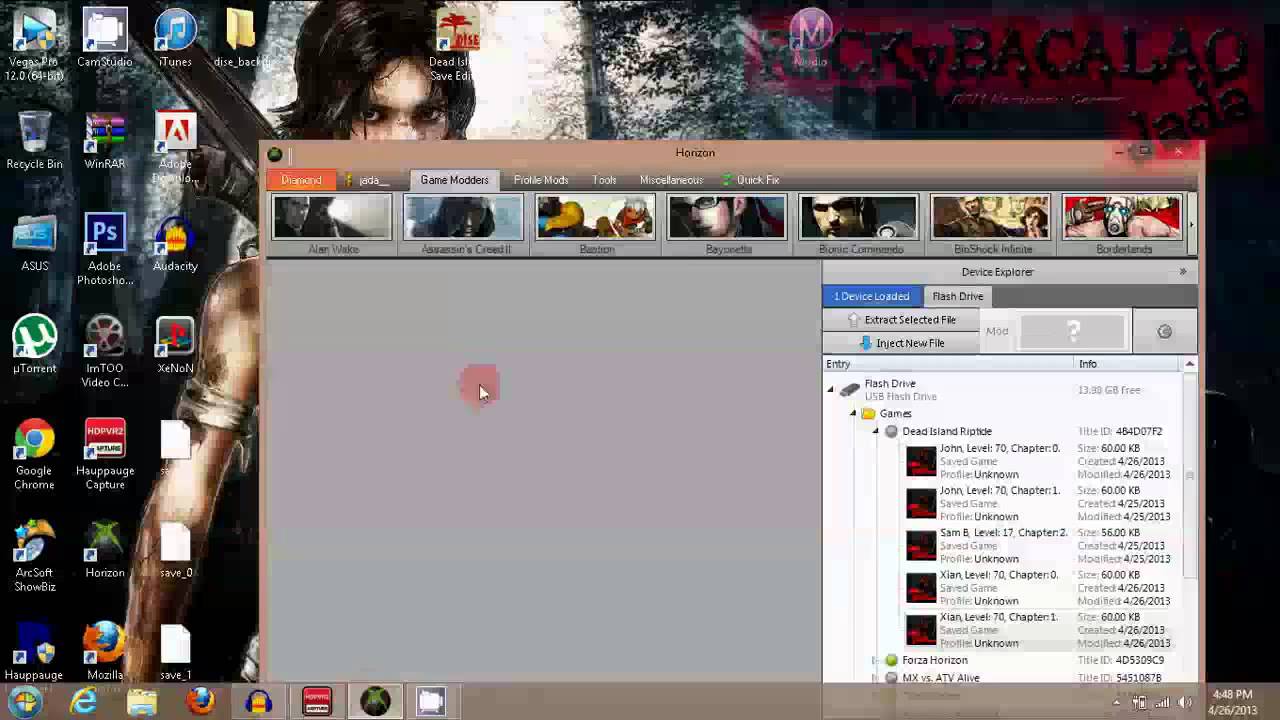Click the 13.38 GB Free text

click(1109, 390)
